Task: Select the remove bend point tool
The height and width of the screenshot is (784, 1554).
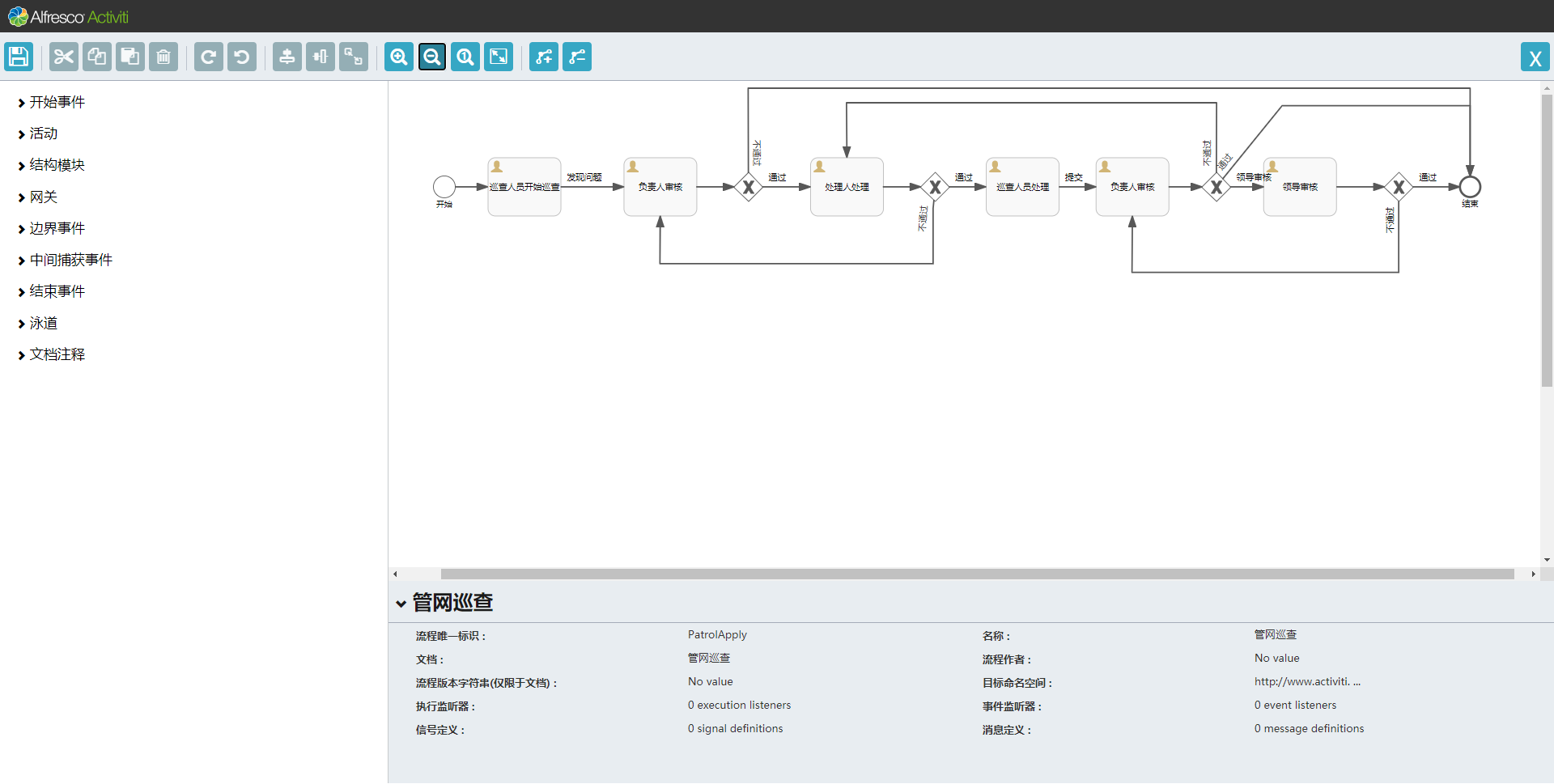Action: [576, 57]
